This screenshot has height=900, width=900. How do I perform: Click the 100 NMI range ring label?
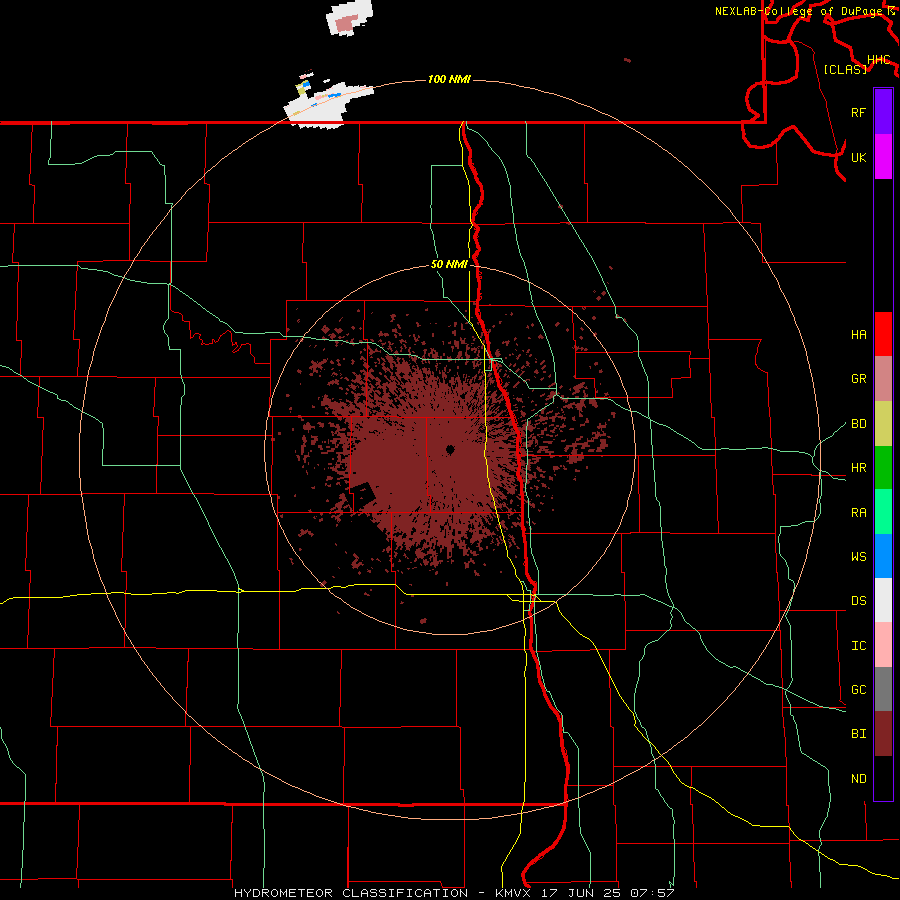[449, 79]
